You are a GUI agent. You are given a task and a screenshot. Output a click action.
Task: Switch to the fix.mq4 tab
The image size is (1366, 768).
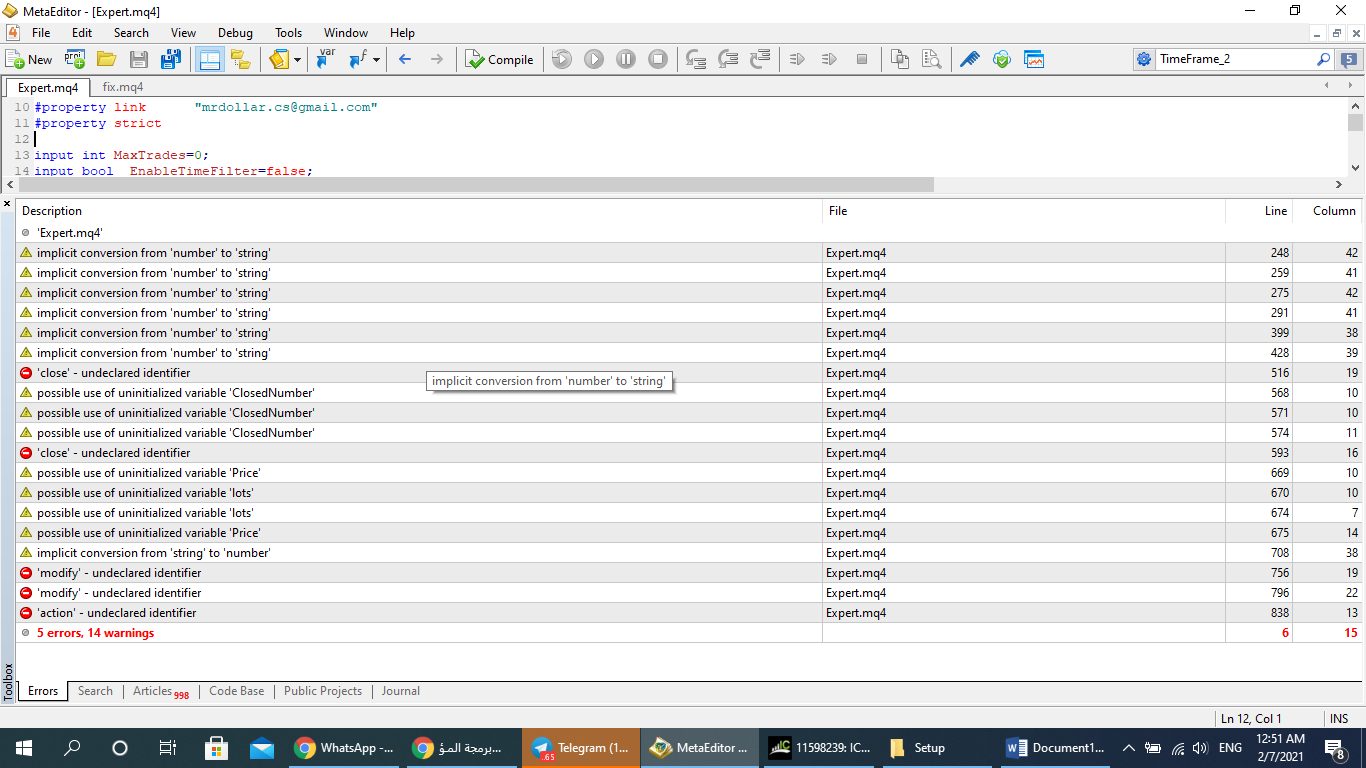[123, 87]
